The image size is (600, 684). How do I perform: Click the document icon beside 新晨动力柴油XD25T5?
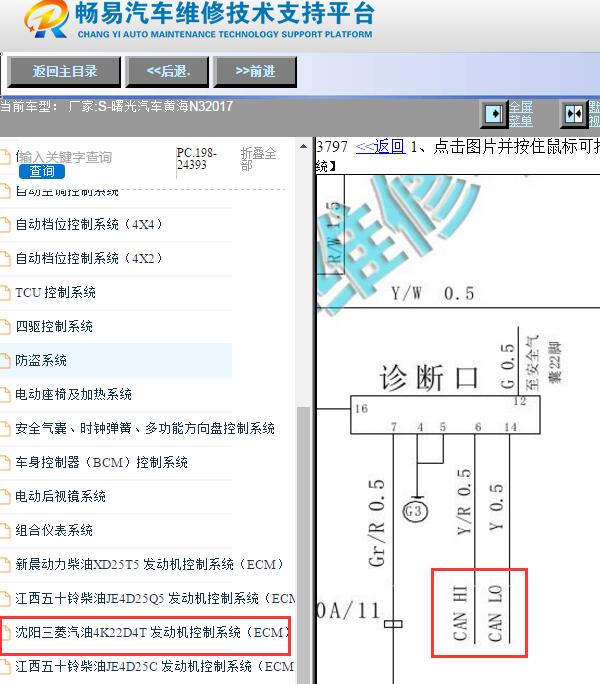[5, 565]
